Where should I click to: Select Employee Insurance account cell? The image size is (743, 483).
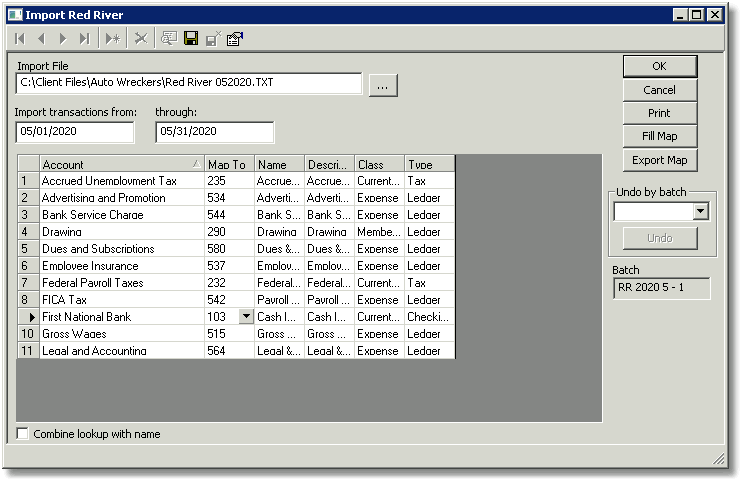122,266
